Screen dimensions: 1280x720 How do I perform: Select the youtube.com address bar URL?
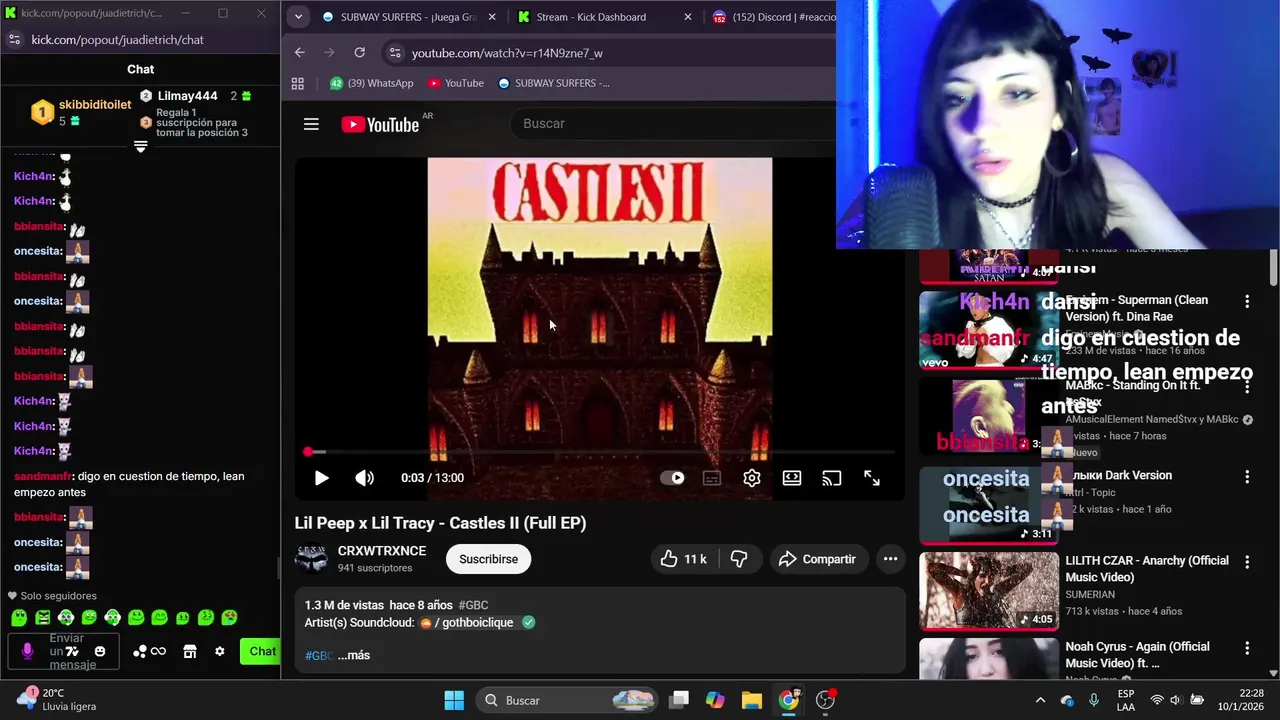(x=507, y=53)
